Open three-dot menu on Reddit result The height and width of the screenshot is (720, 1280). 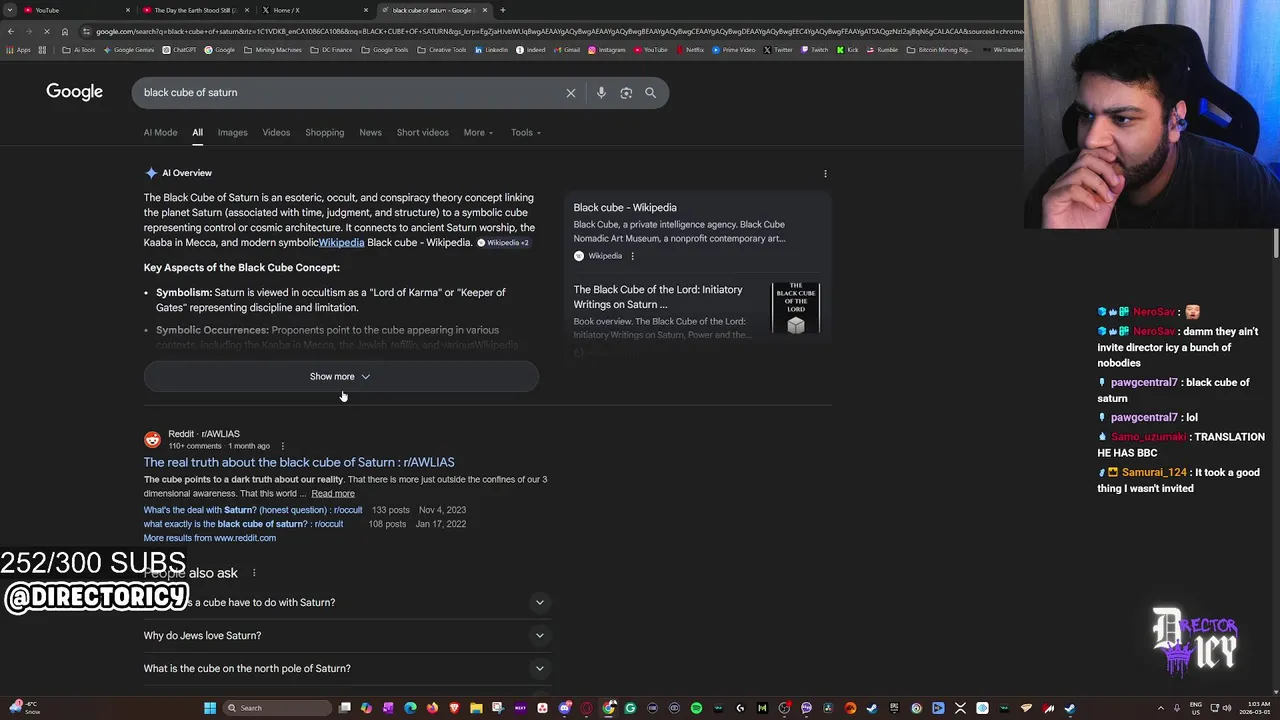282,446
